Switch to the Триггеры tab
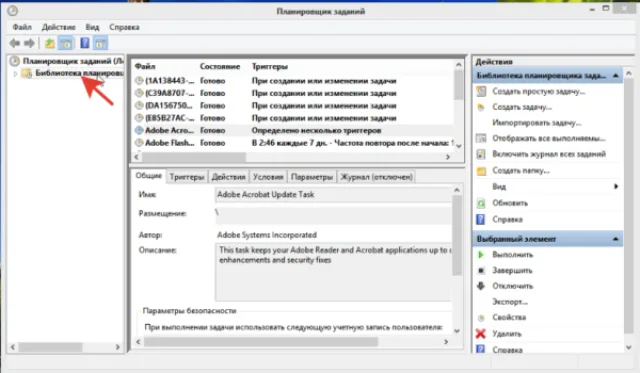This screenshot has height=373, width=640. point(187,177)
